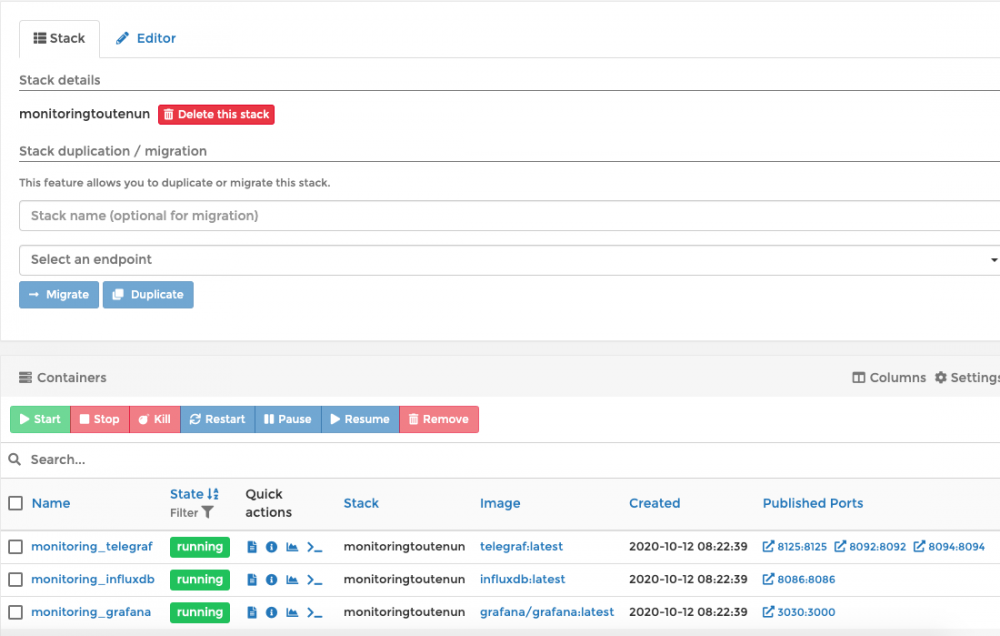Open published port 8086:8086 link
The image size is (1000, 636).
coord(799,580)
